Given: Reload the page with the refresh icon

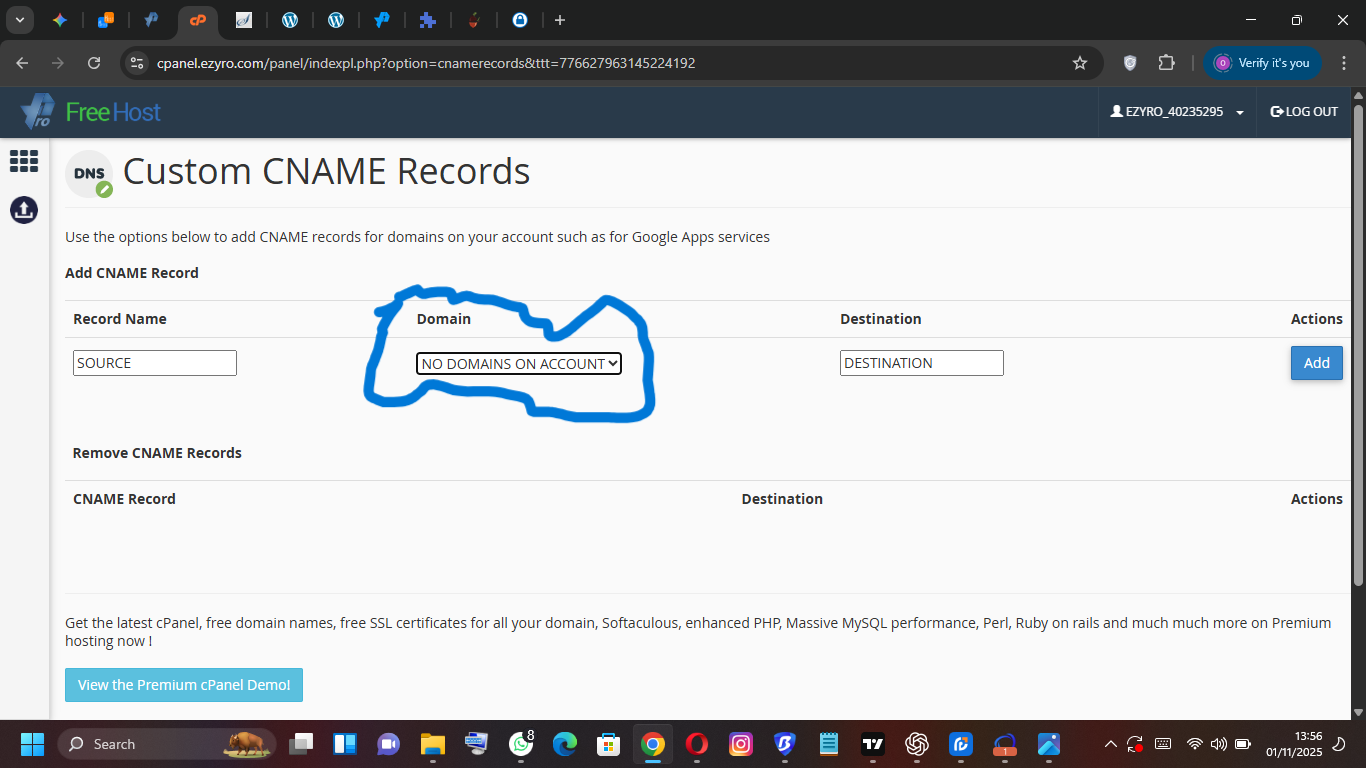Looking at the screenshot, I should (94, 63).
